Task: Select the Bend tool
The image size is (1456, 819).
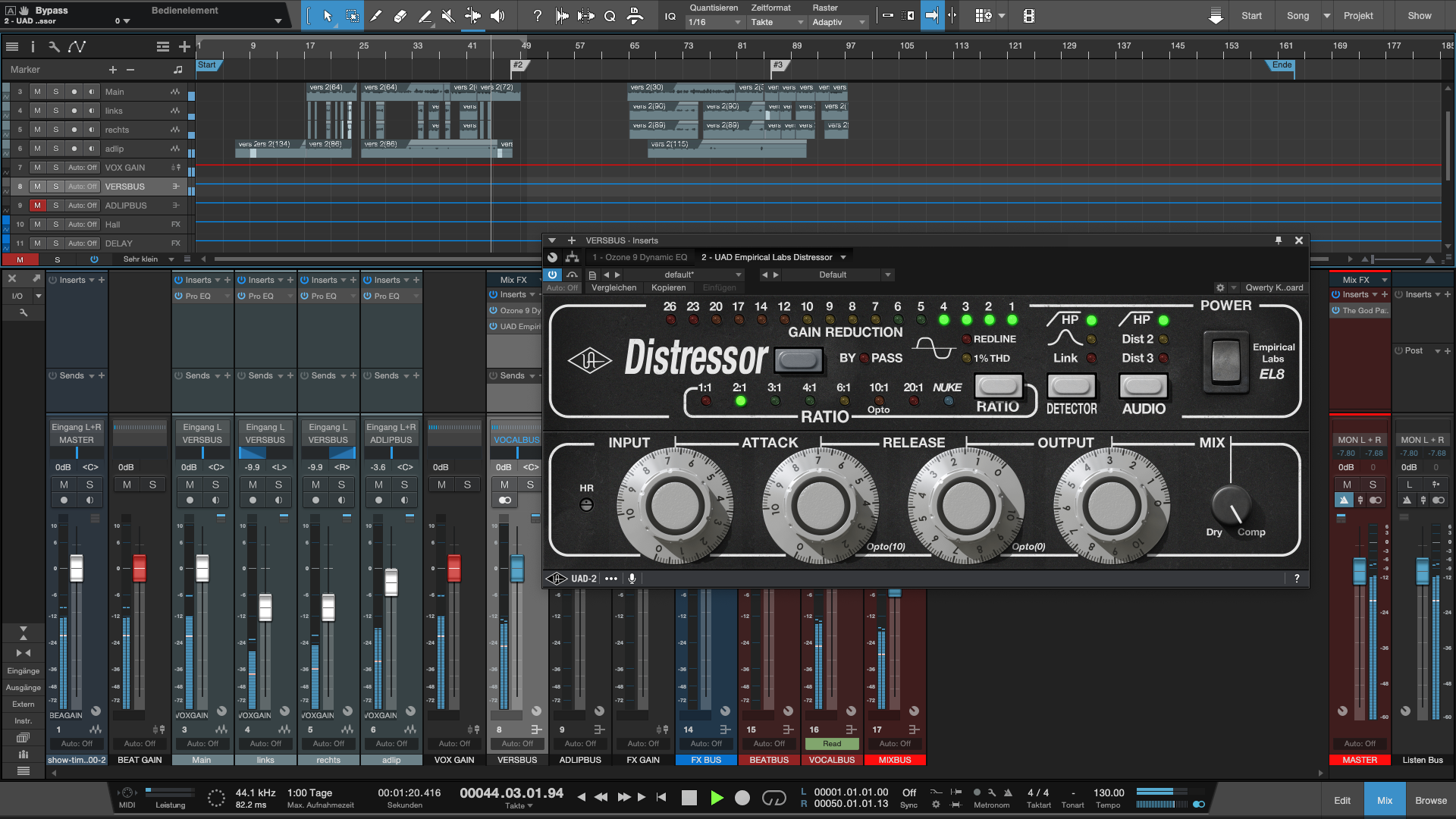Action: point(472,16)
